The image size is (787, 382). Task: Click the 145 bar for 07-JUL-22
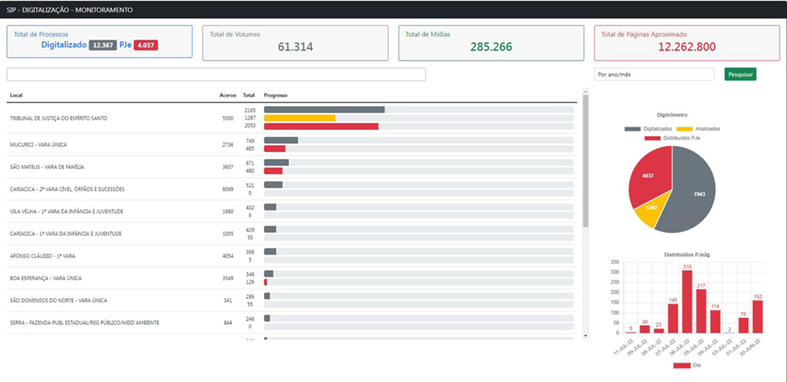[673, 318]
